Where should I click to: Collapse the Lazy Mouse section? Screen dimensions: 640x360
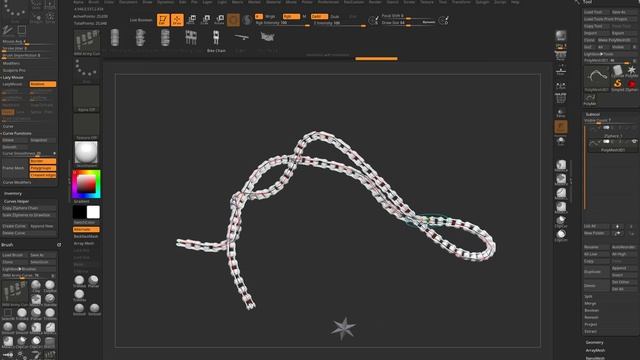coord(13,77)
